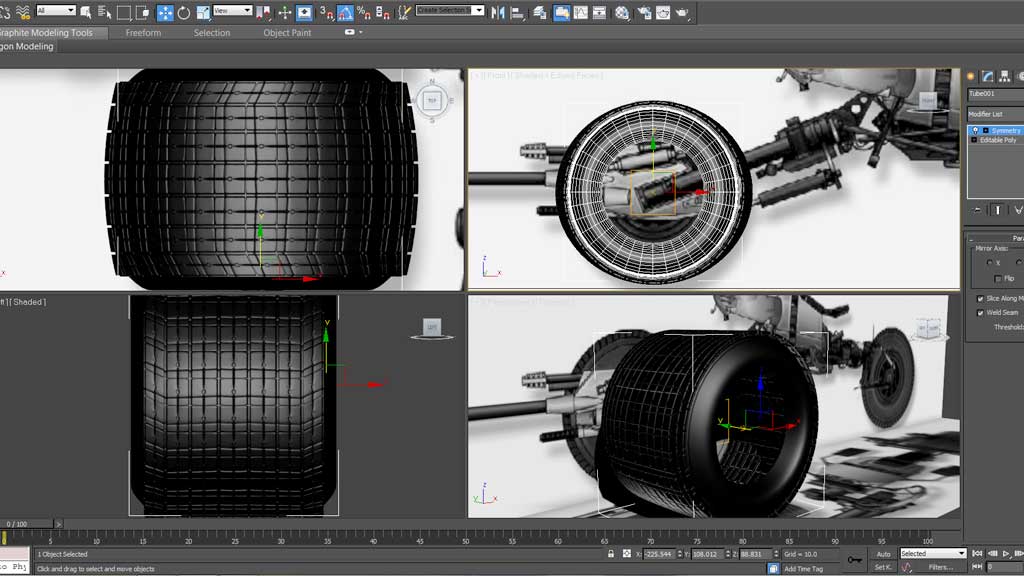Expand the Editable Poly sub-objects

pyautogui.click(x=974, y=140)
